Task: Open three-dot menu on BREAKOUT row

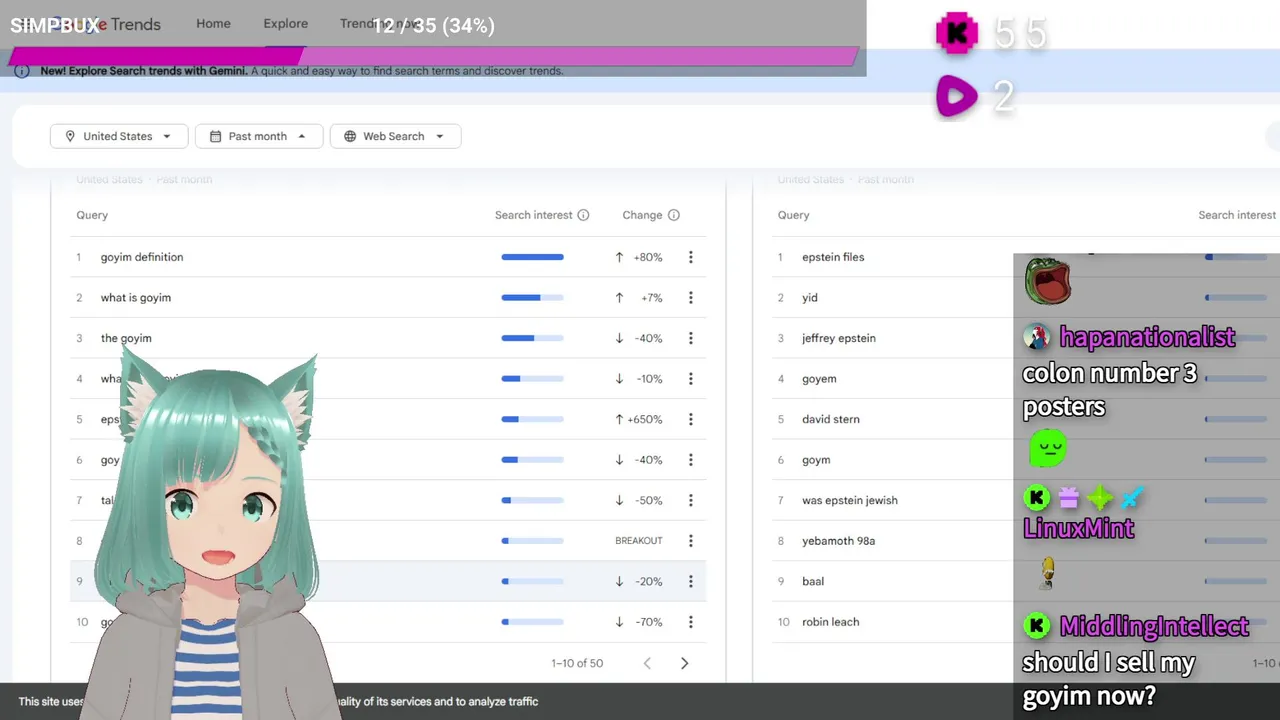Action: [x=690, y=541]
